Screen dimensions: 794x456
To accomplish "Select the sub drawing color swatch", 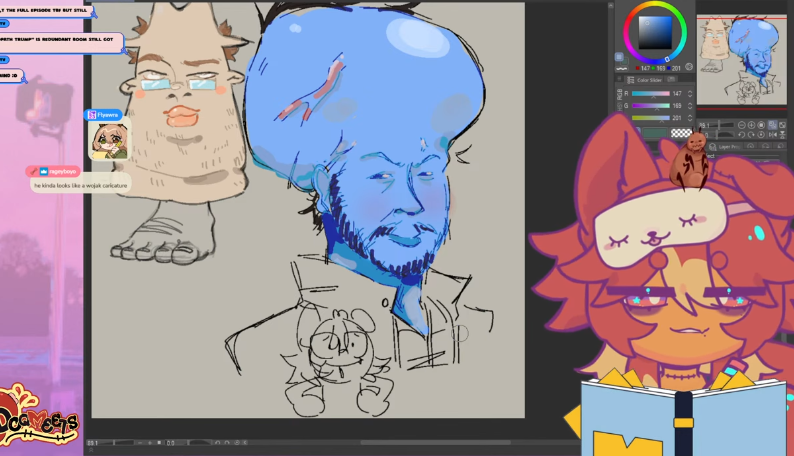I will (626, 62).
